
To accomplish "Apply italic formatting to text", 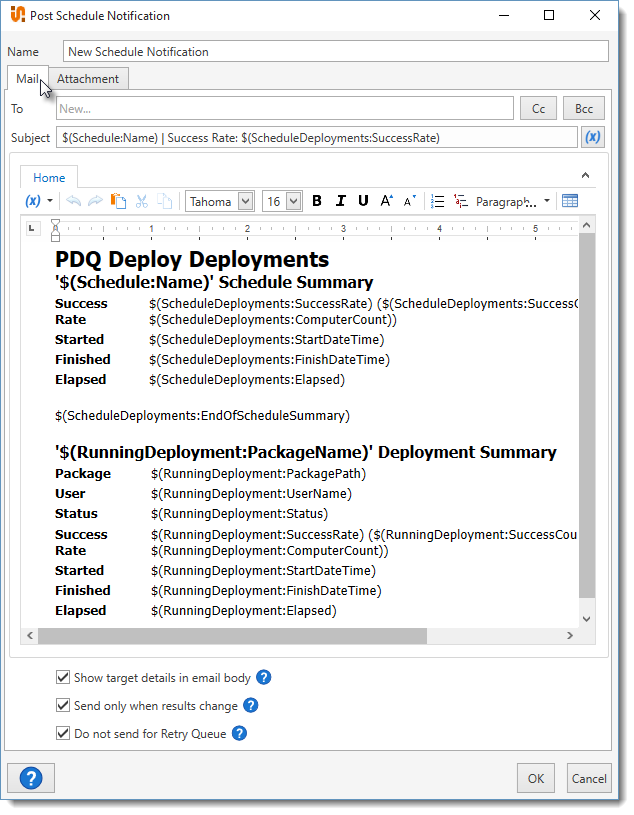I will (x=340, y=201).
